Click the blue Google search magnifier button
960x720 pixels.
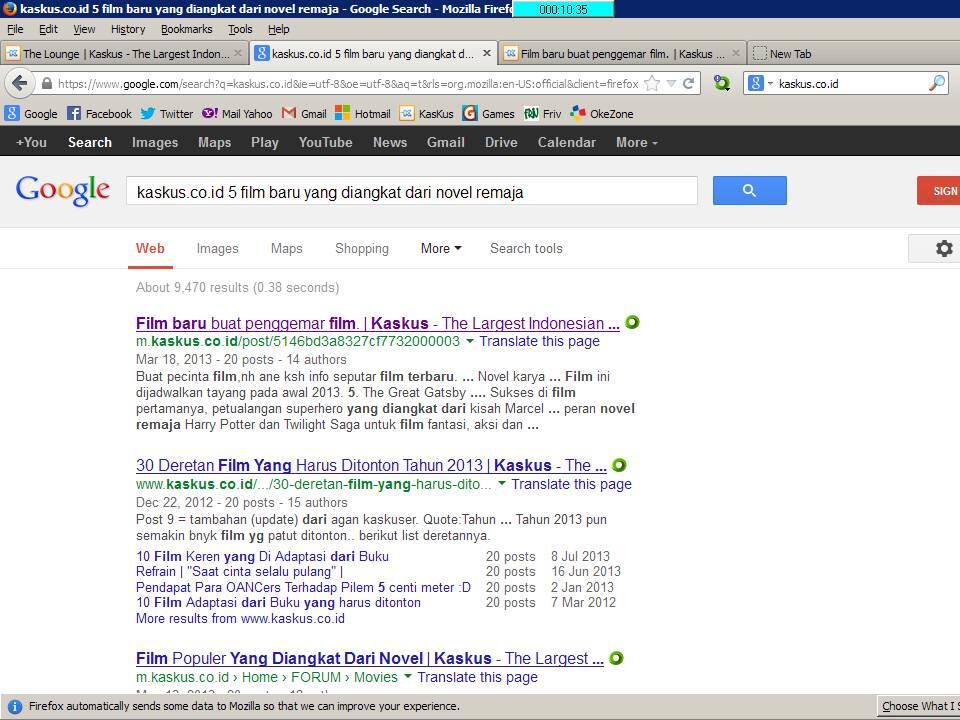click(749, 190)
